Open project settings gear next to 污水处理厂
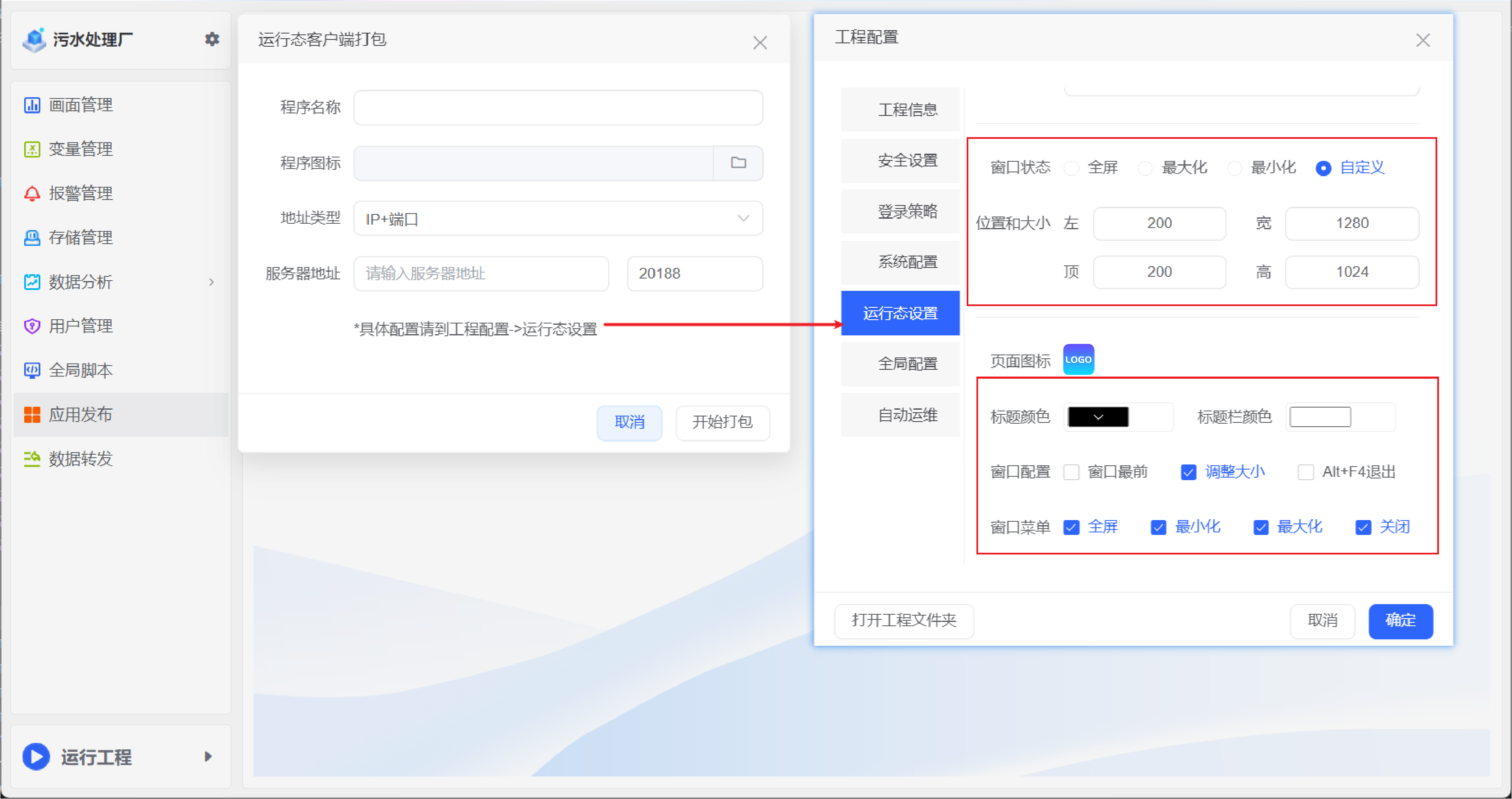Image resolution: width=1512 pixels, height=799 pixels. (x=212, y=39)
